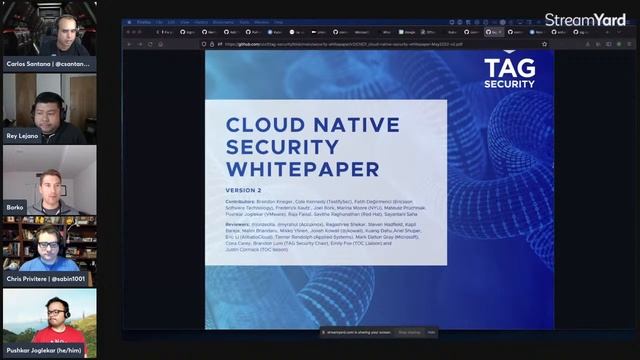Viewport: 640px width, 360px height.
Task: Click the shield tracking-protection icon
Action: click(204, 44)
